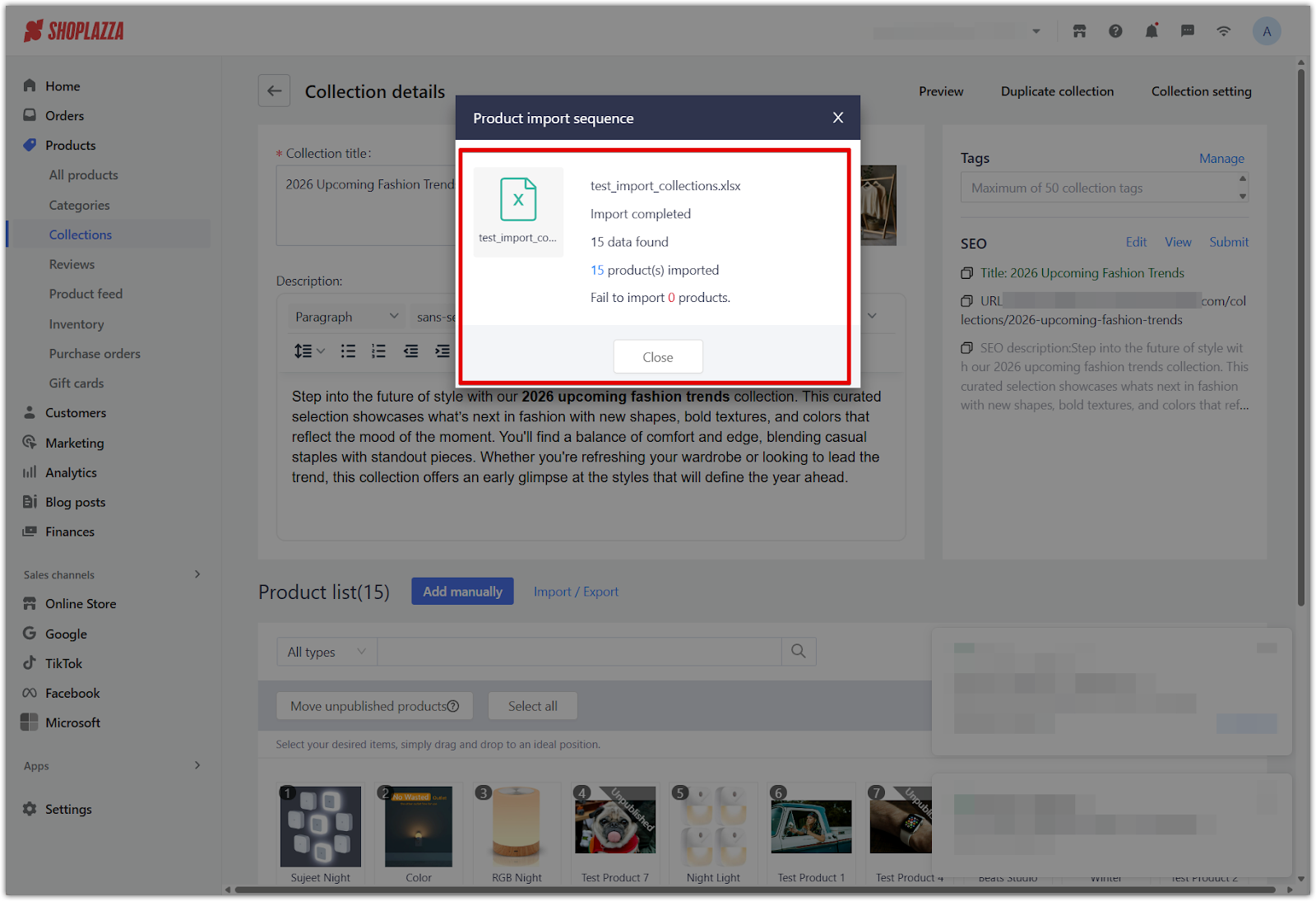This screenshot has width=1316, height=901.
Task: Open Collections in the sidebar menu
Action: tap(81, 235)
